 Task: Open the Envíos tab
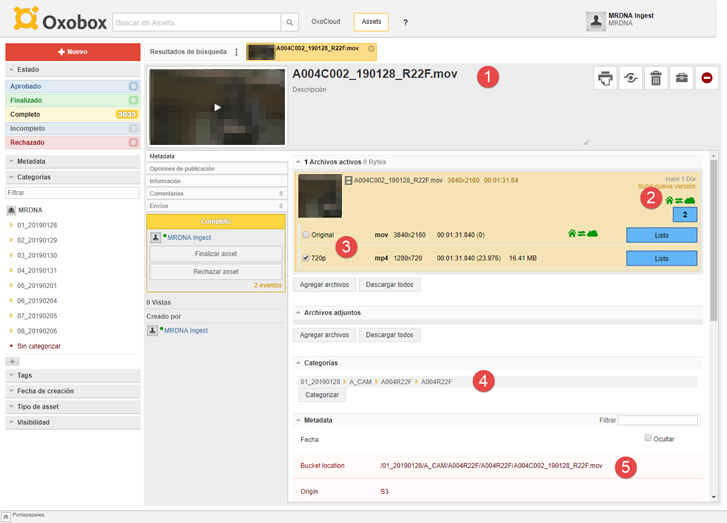point(217,206)
